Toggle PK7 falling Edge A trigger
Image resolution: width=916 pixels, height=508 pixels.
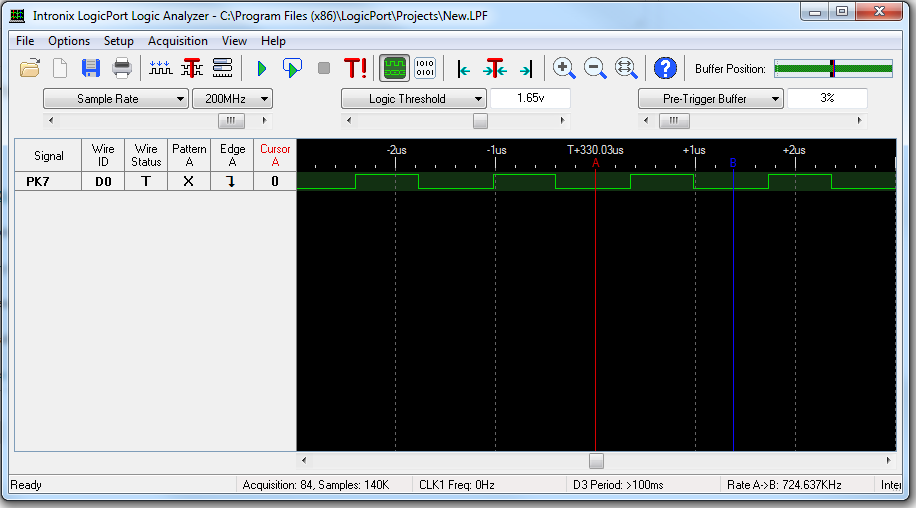[x=233, y=181]
